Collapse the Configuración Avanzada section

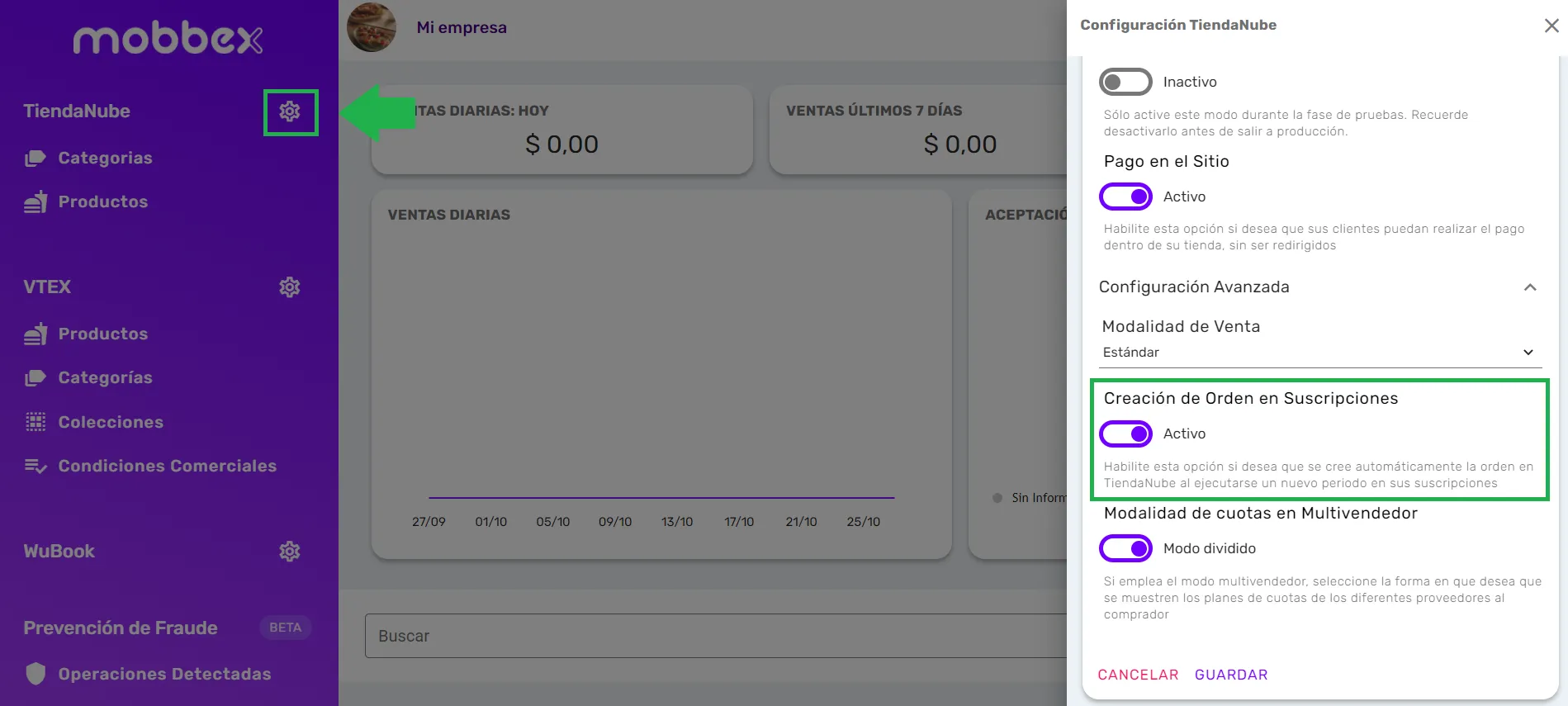coord(1530,287)
